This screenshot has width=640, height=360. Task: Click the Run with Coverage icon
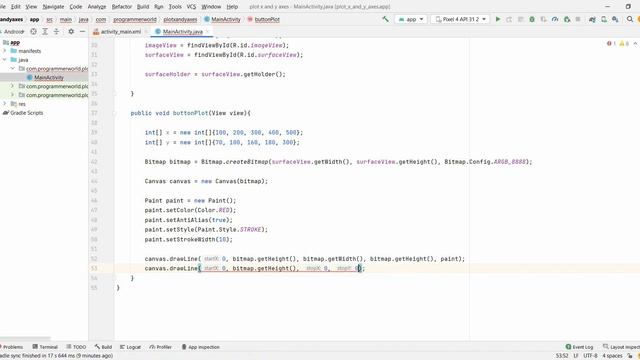[x=543, y=19]
